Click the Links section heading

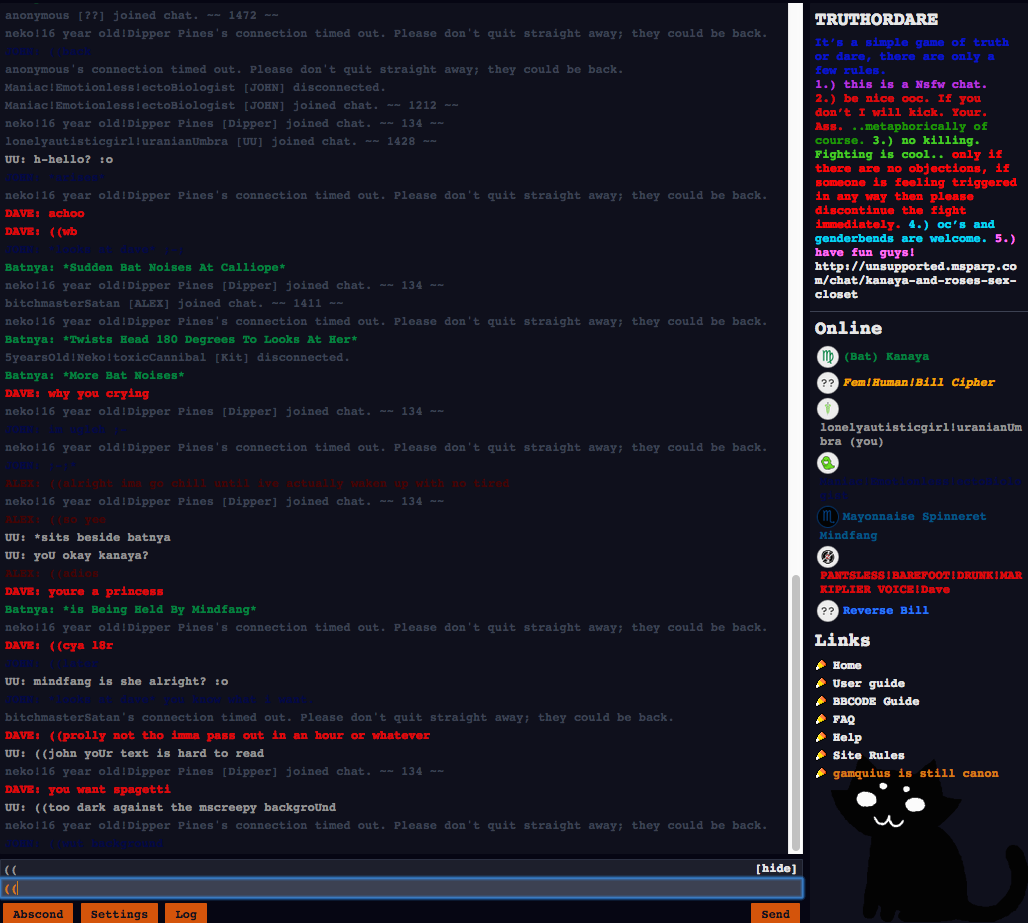tap(842, 640)
